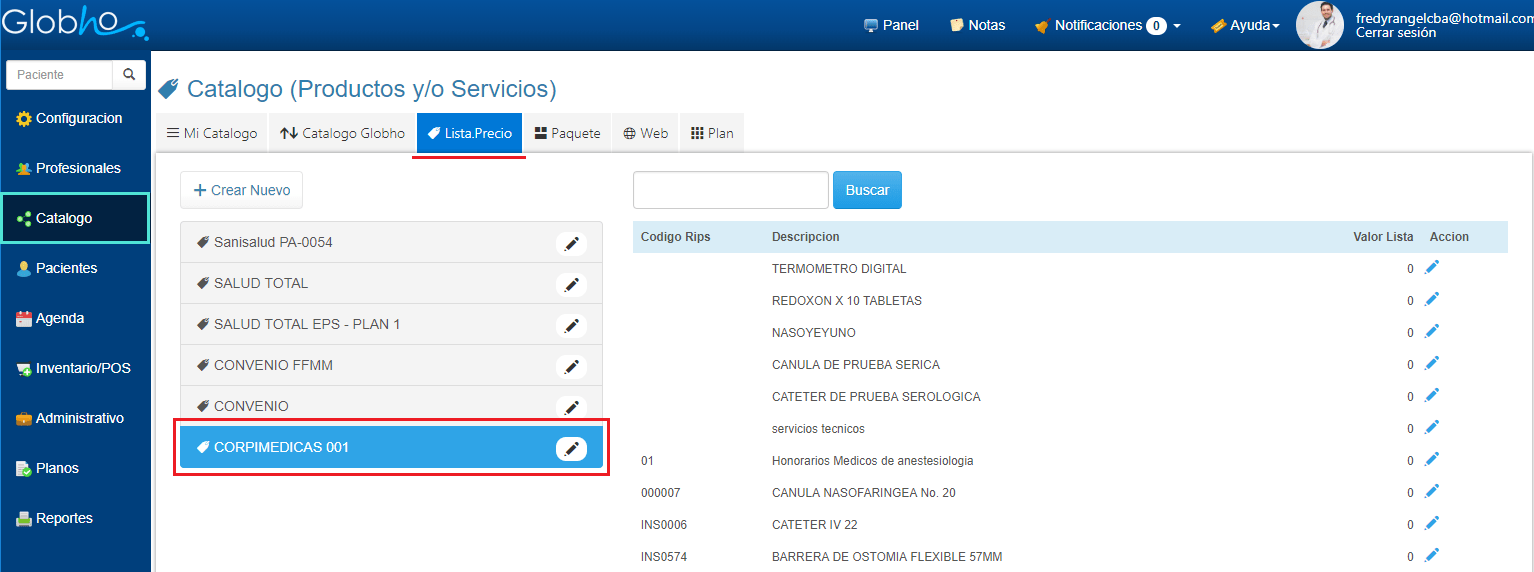Open Catalogo in the sidebar
The width and height of the screenshot is (1534, 572).
click(x=76, y=218)
